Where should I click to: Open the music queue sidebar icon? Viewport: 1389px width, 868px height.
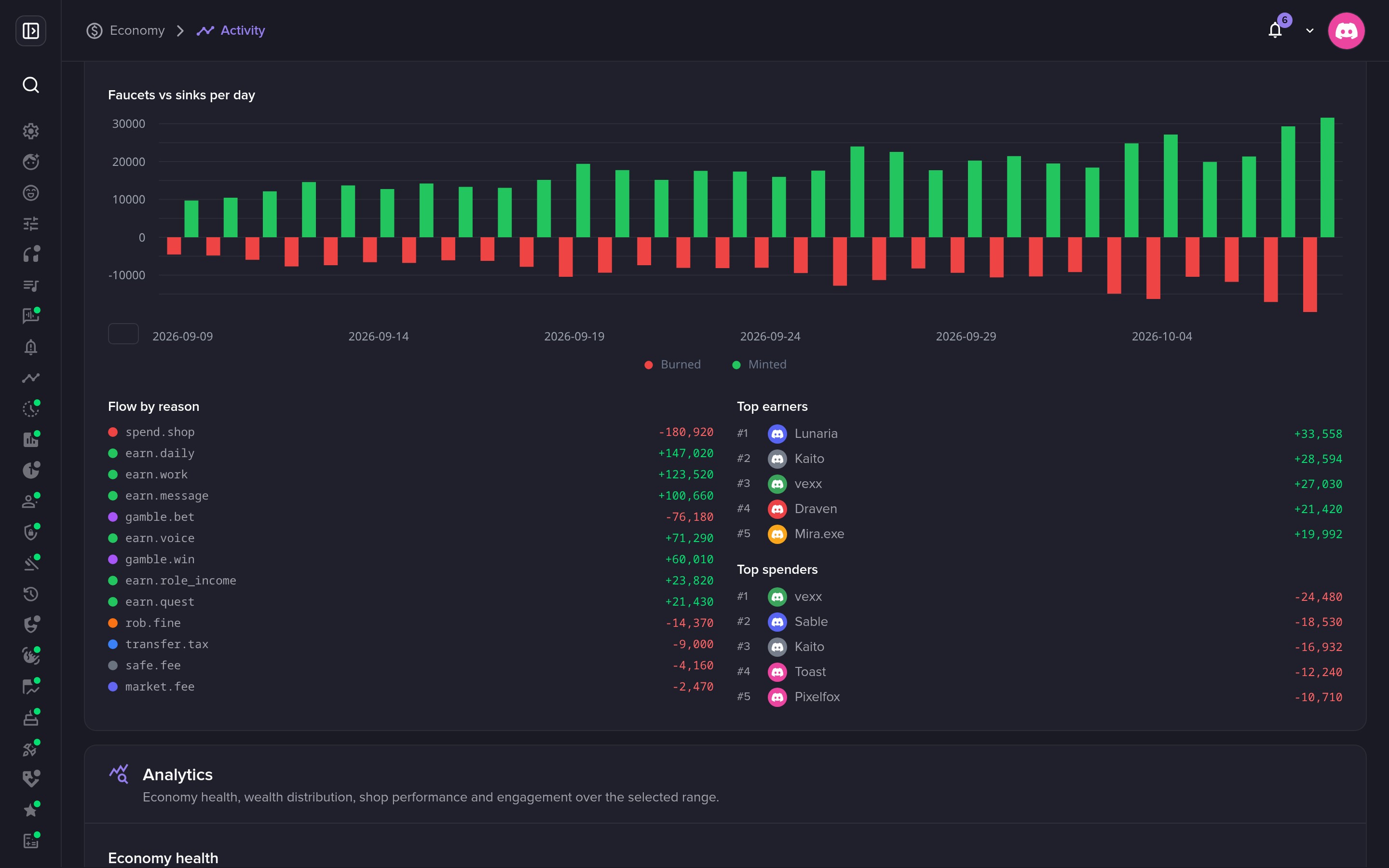tap(30, 285)
